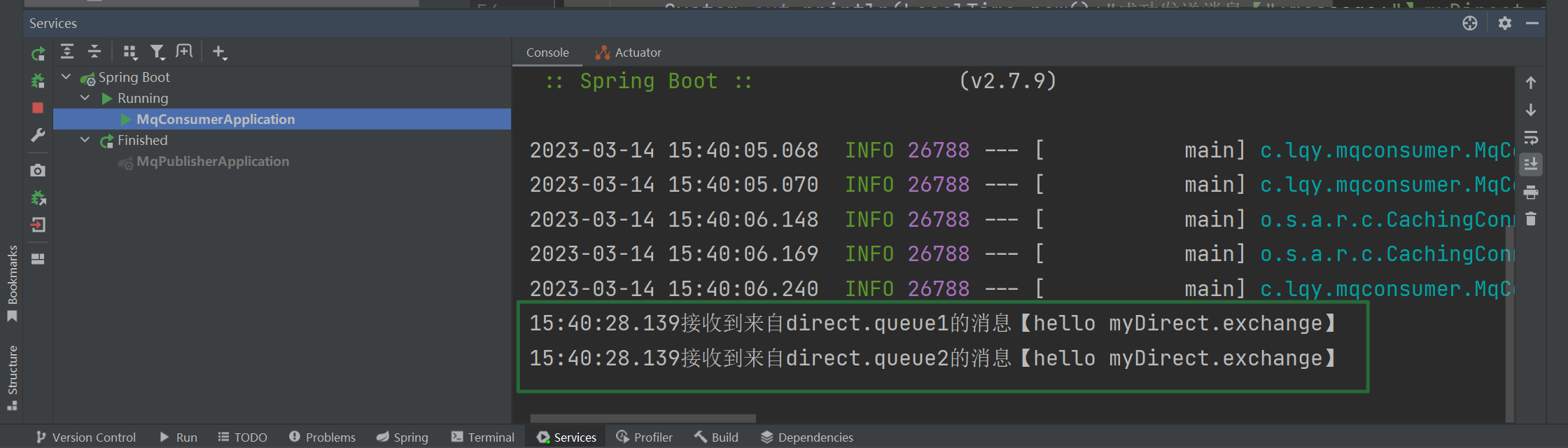Open the Group By dropdown icon
This screenshot has width=1568, height=448.
pyautogui.click(x=130, y=52)
